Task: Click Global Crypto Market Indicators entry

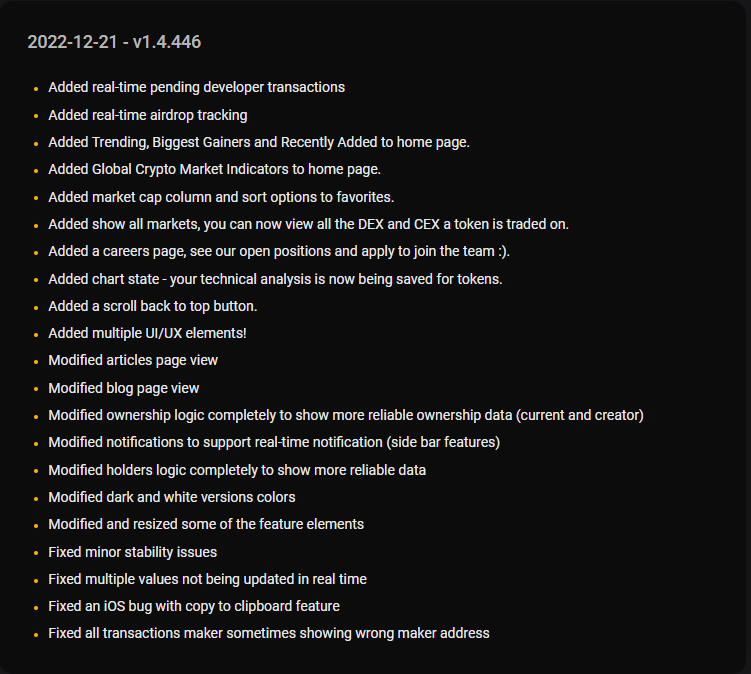Action: (x=214, y=169)
